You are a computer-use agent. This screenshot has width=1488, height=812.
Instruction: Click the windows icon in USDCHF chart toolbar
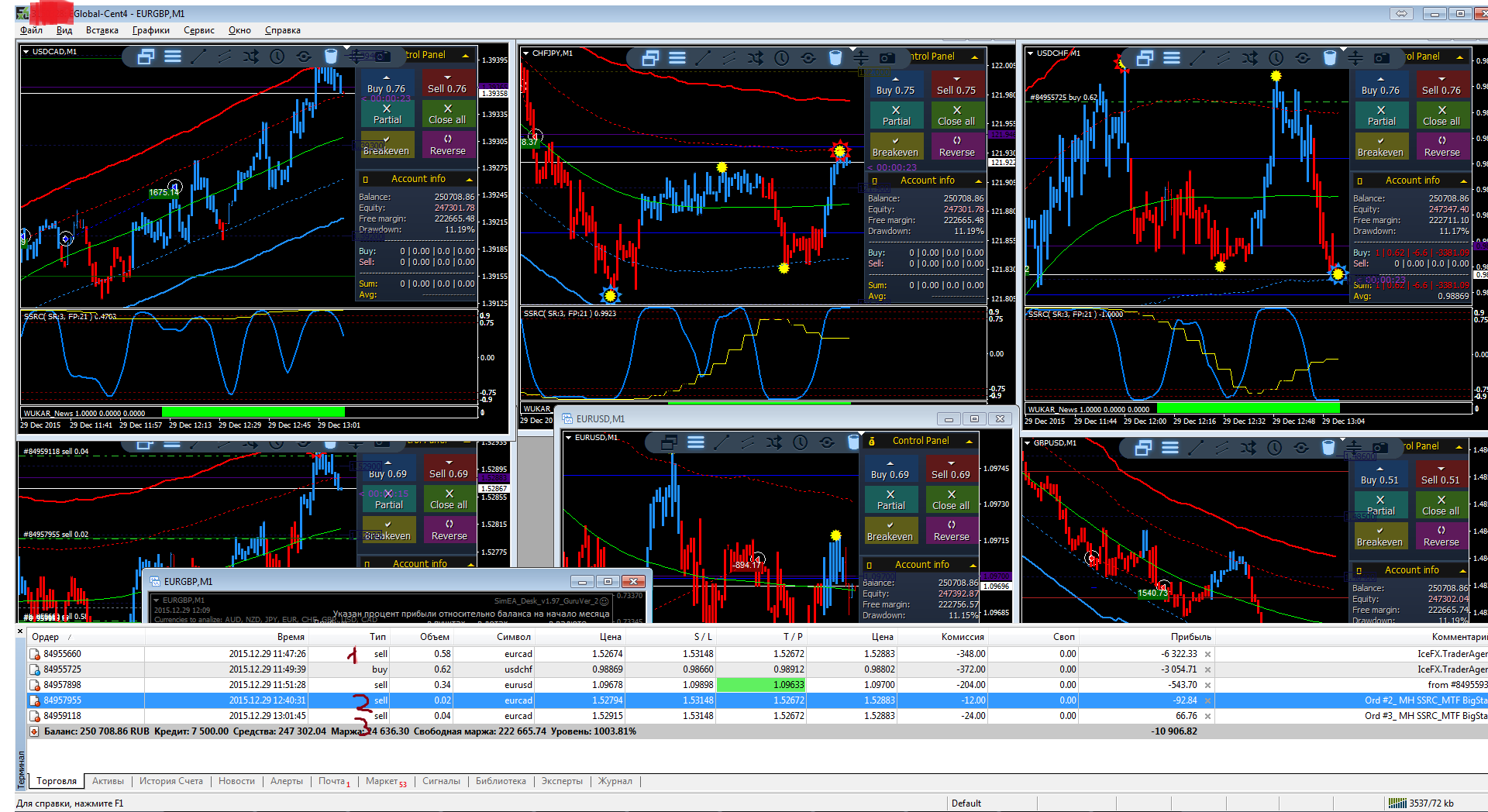point(1145,58)
